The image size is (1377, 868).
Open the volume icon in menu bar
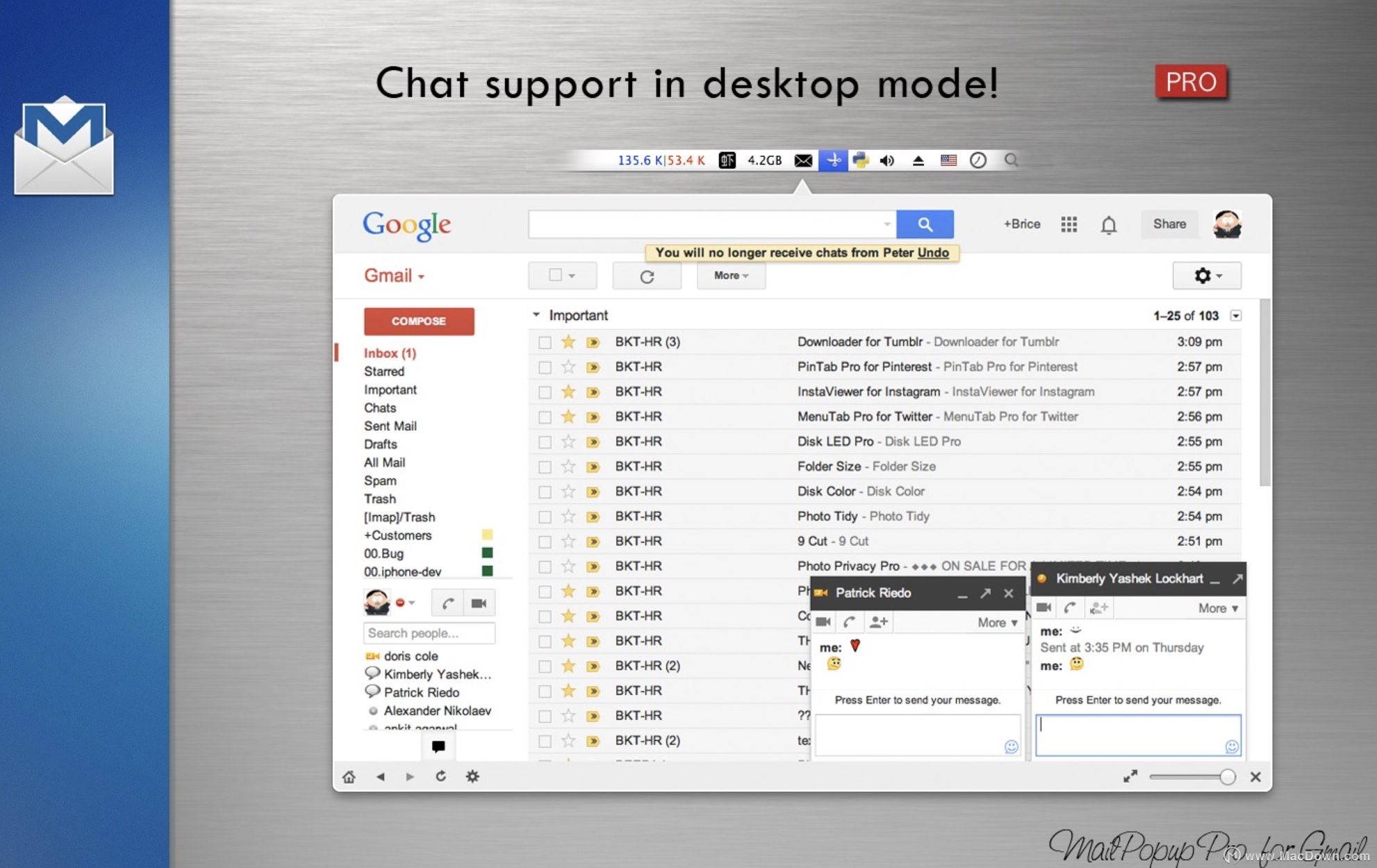[887, 160]
